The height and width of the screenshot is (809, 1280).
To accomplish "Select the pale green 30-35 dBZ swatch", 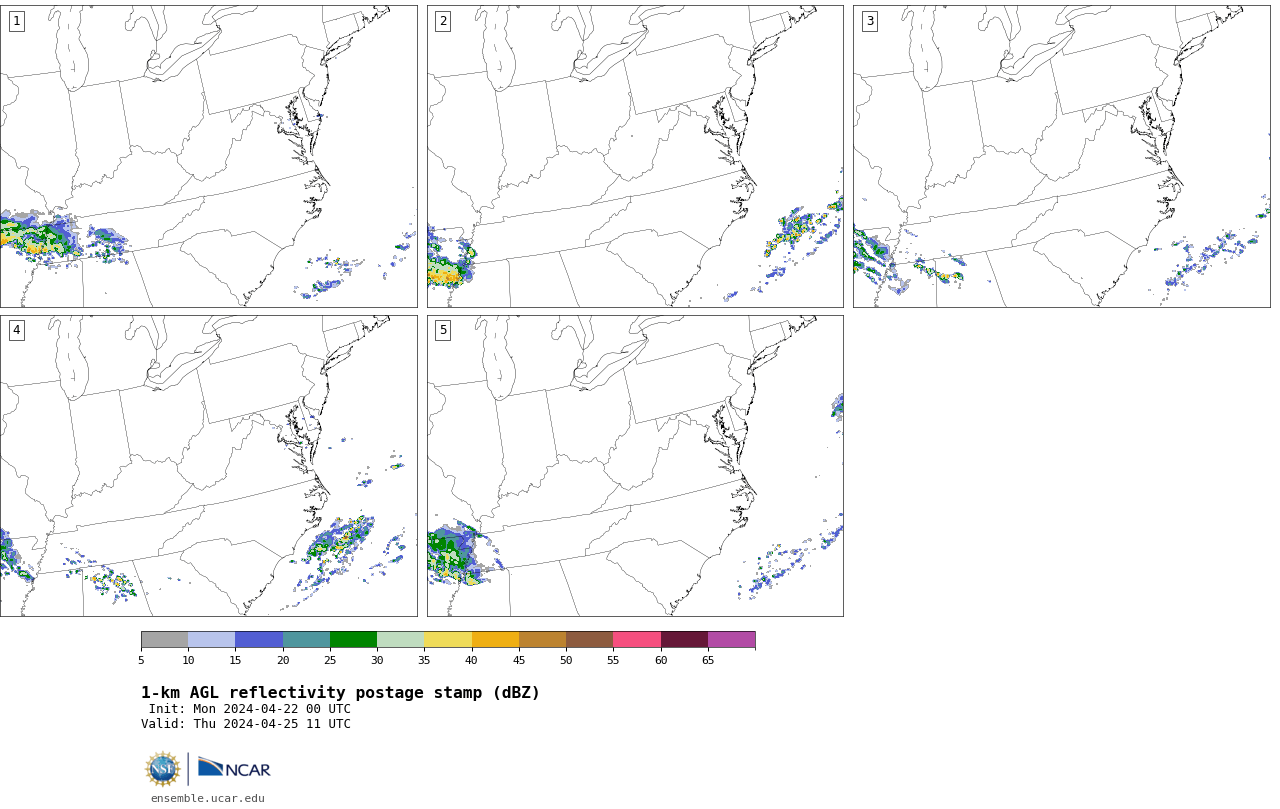I will pos(400,640).
